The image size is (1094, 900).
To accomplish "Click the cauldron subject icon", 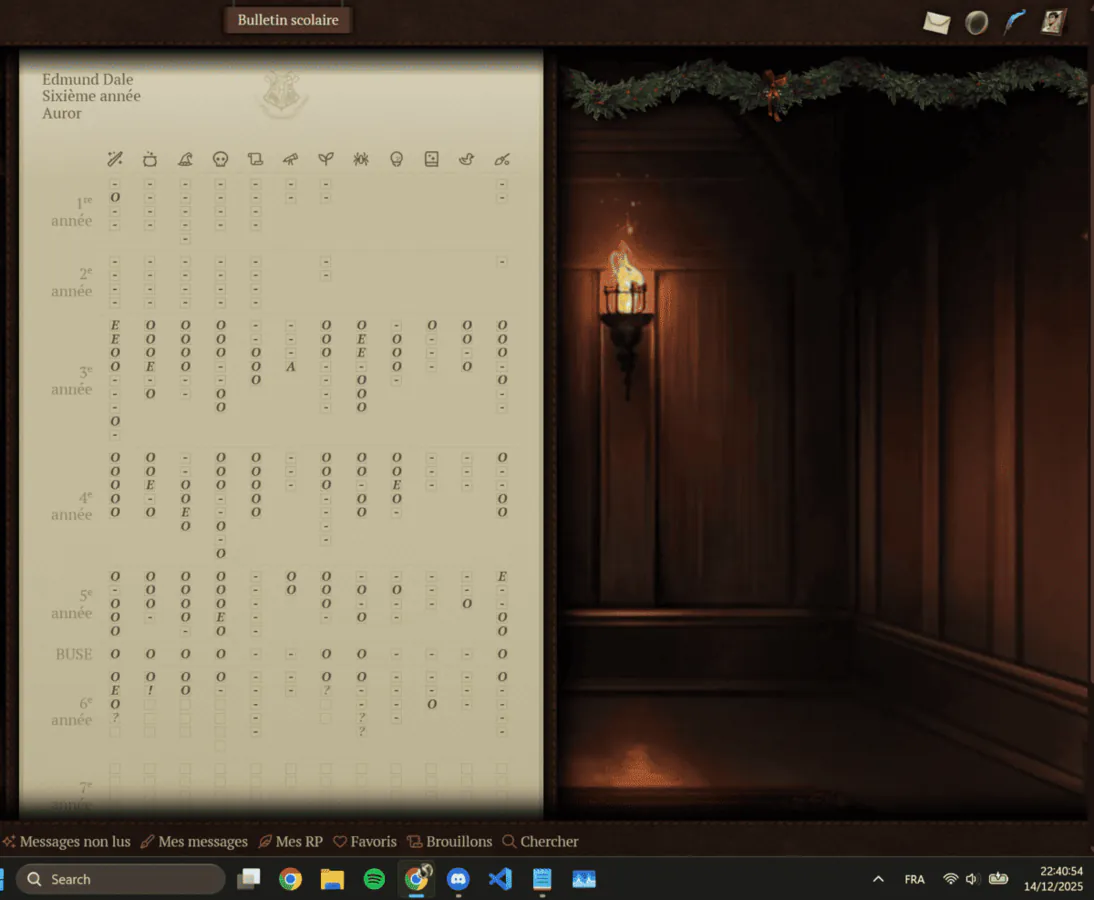I will click(150, 159).
